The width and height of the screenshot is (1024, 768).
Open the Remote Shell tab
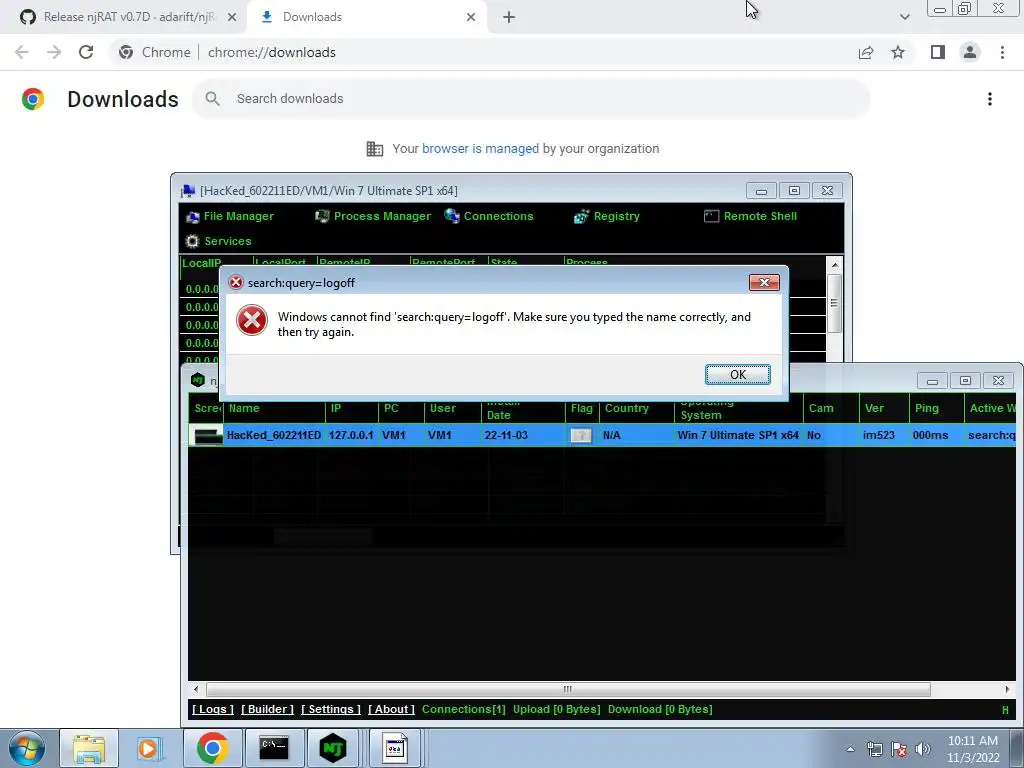coord(750,216)
